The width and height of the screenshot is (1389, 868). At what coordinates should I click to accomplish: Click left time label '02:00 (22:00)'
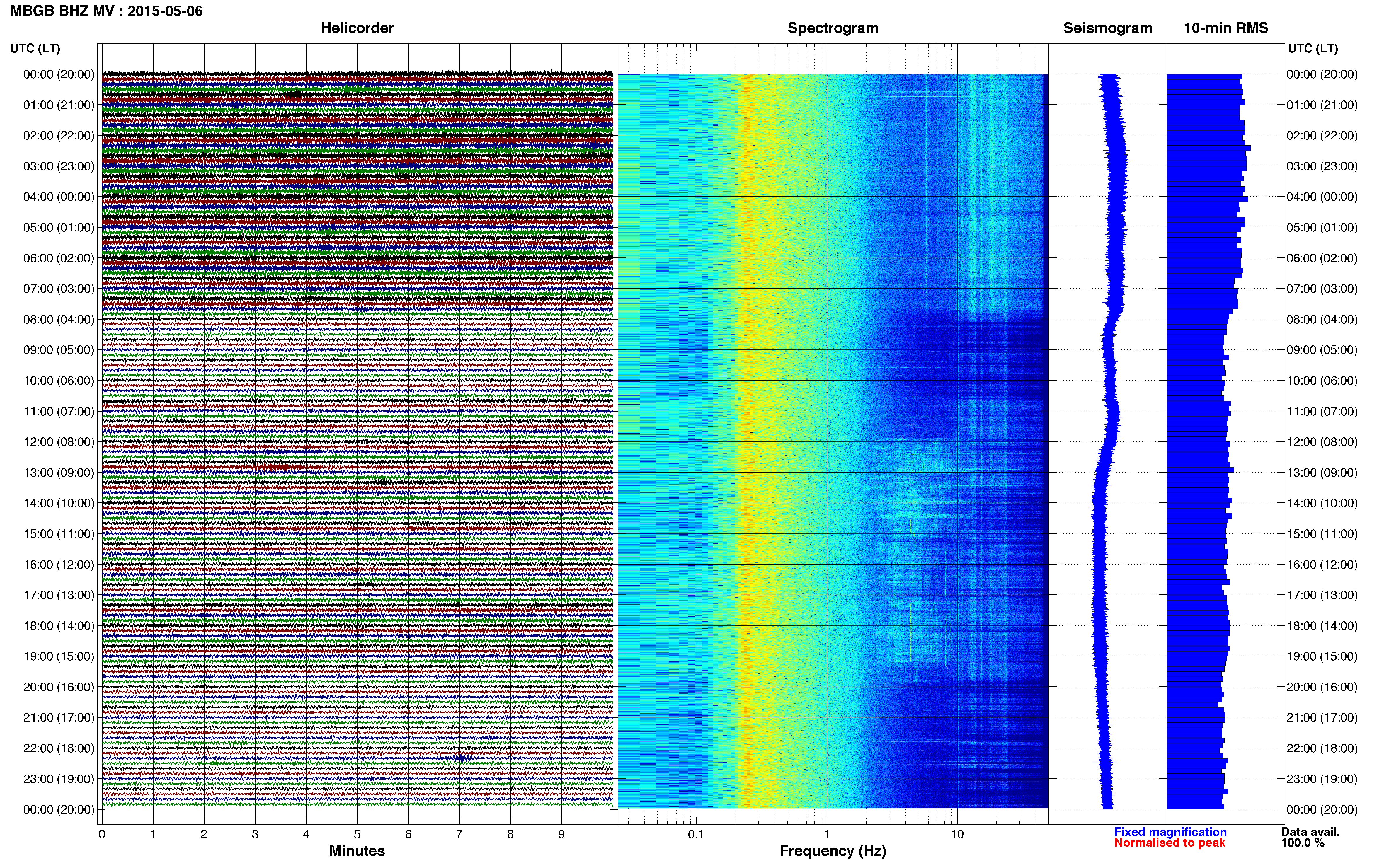[59, 135]
